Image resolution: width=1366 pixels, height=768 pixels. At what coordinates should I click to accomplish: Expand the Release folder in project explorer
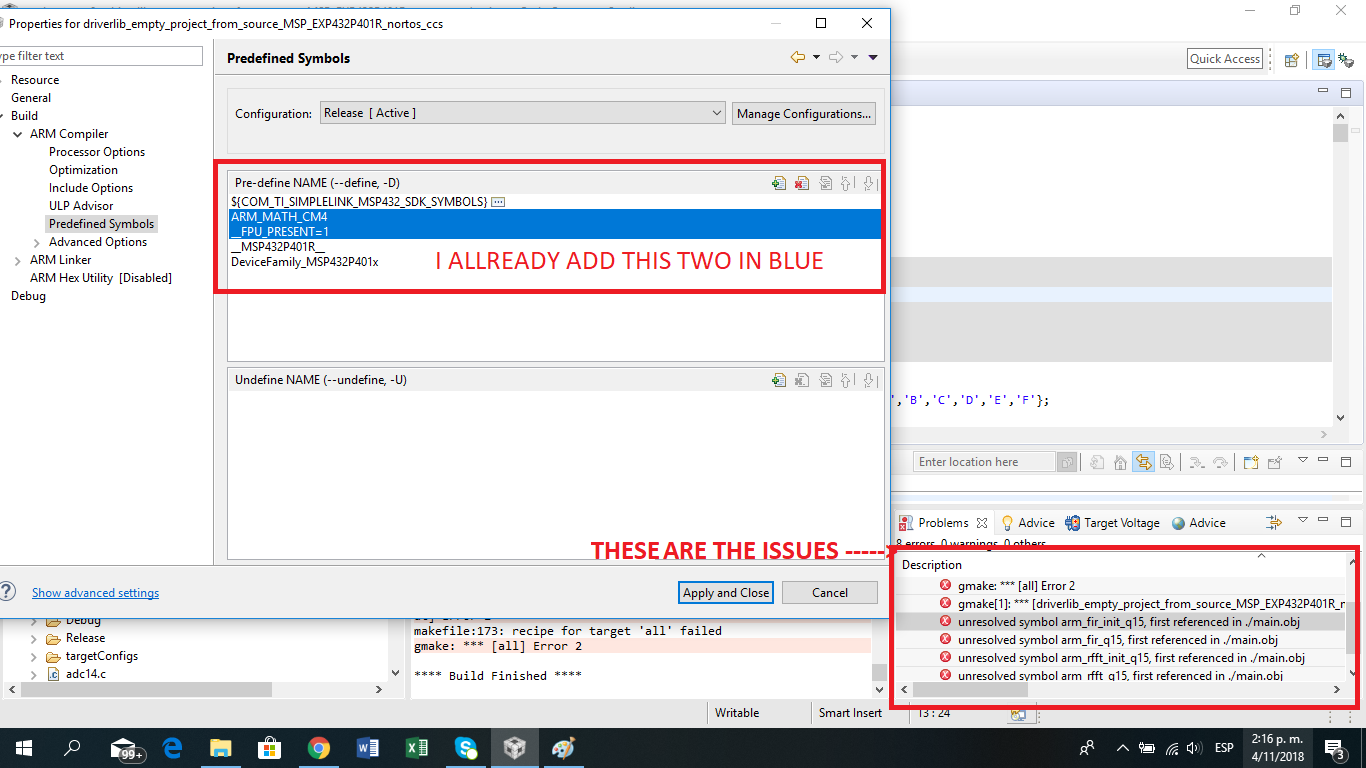(34, 638)
